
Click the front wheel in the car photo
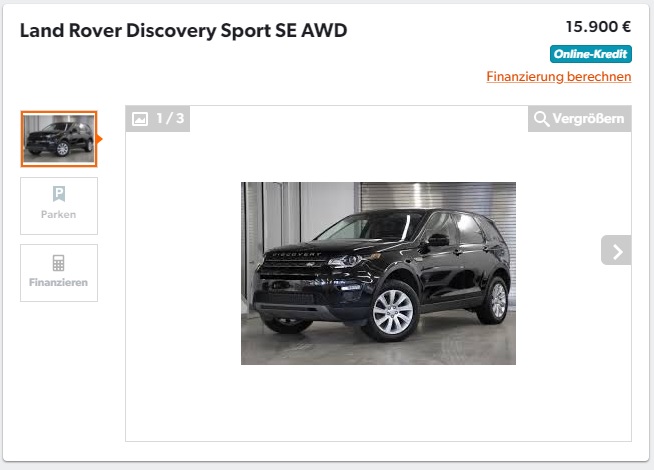[392, 312]
